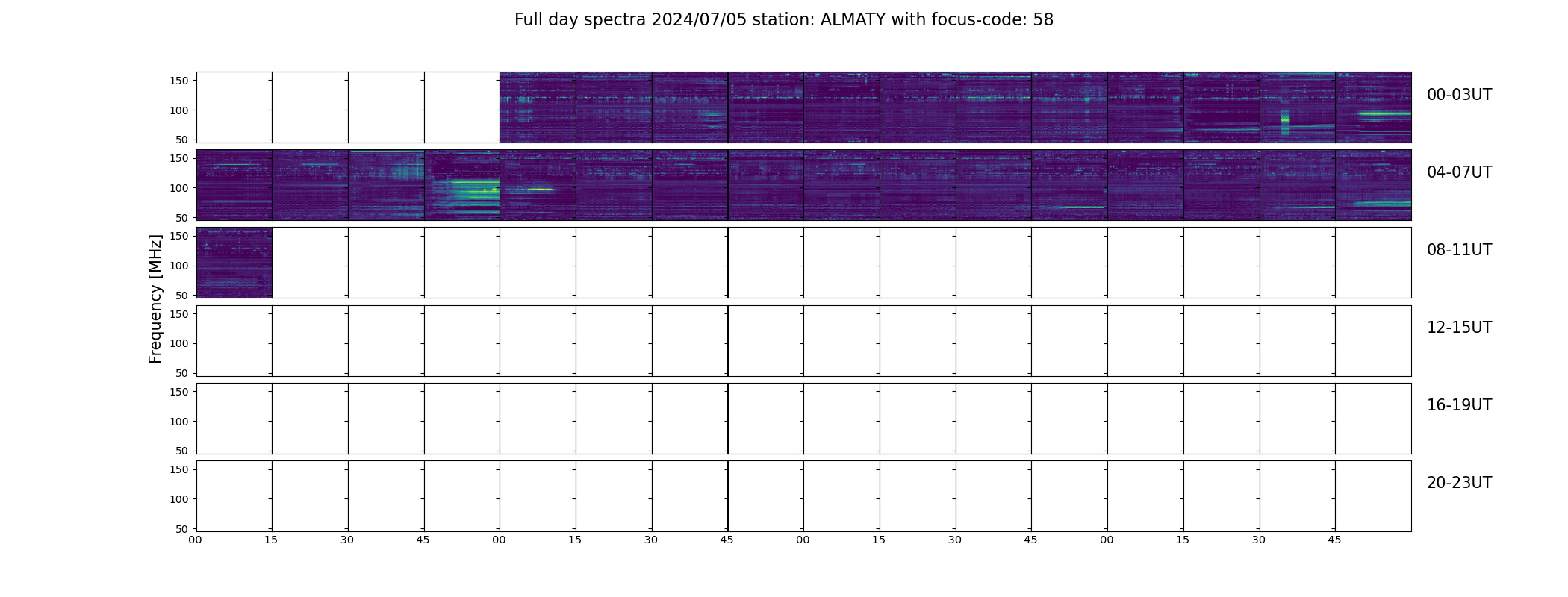Open the 00-03UT panel with the vertical green bar
The width and height of the screenshot is (1568, 597).
[x=1297, y=107]
